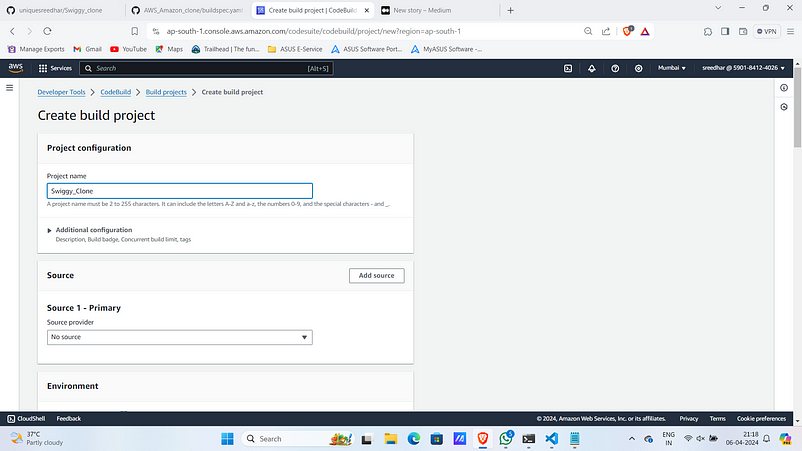Click the zoom magnifier in the address bar
802x451 pixels.
pyautogui.click(x=588, y=31)
